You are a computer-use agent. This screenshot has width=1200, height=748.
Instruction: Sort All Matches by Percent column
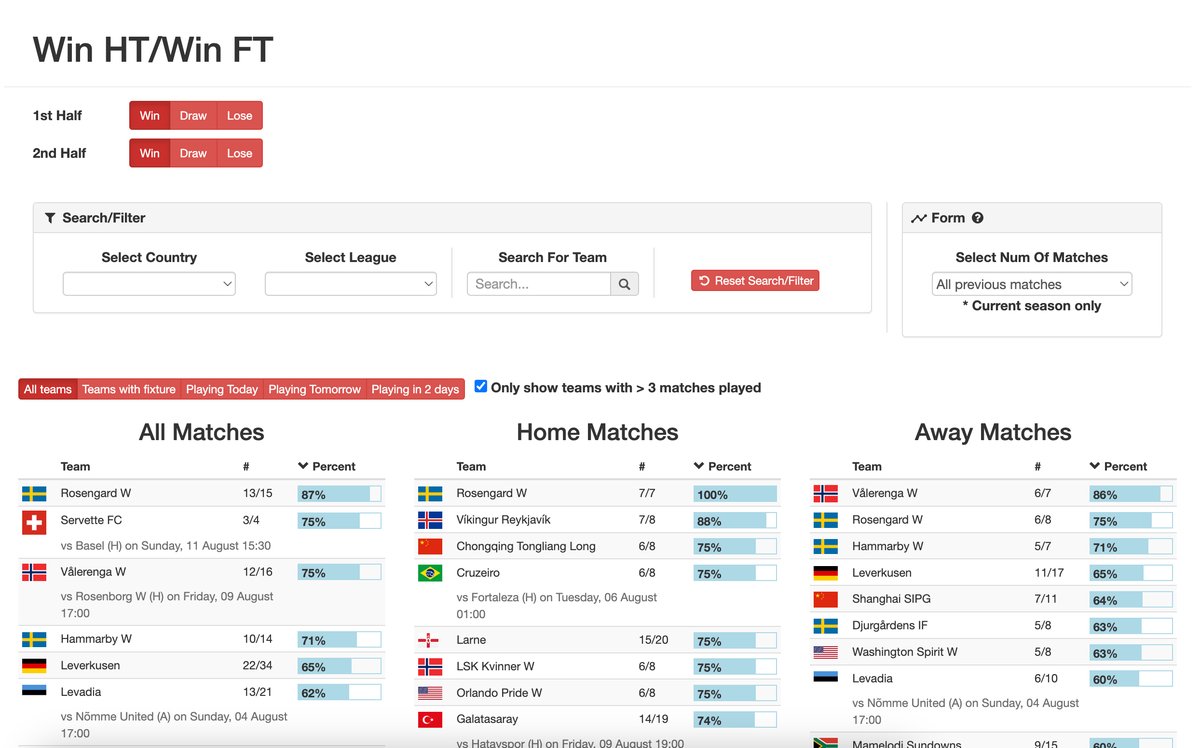pyautogui.click(x=327, y=466)
